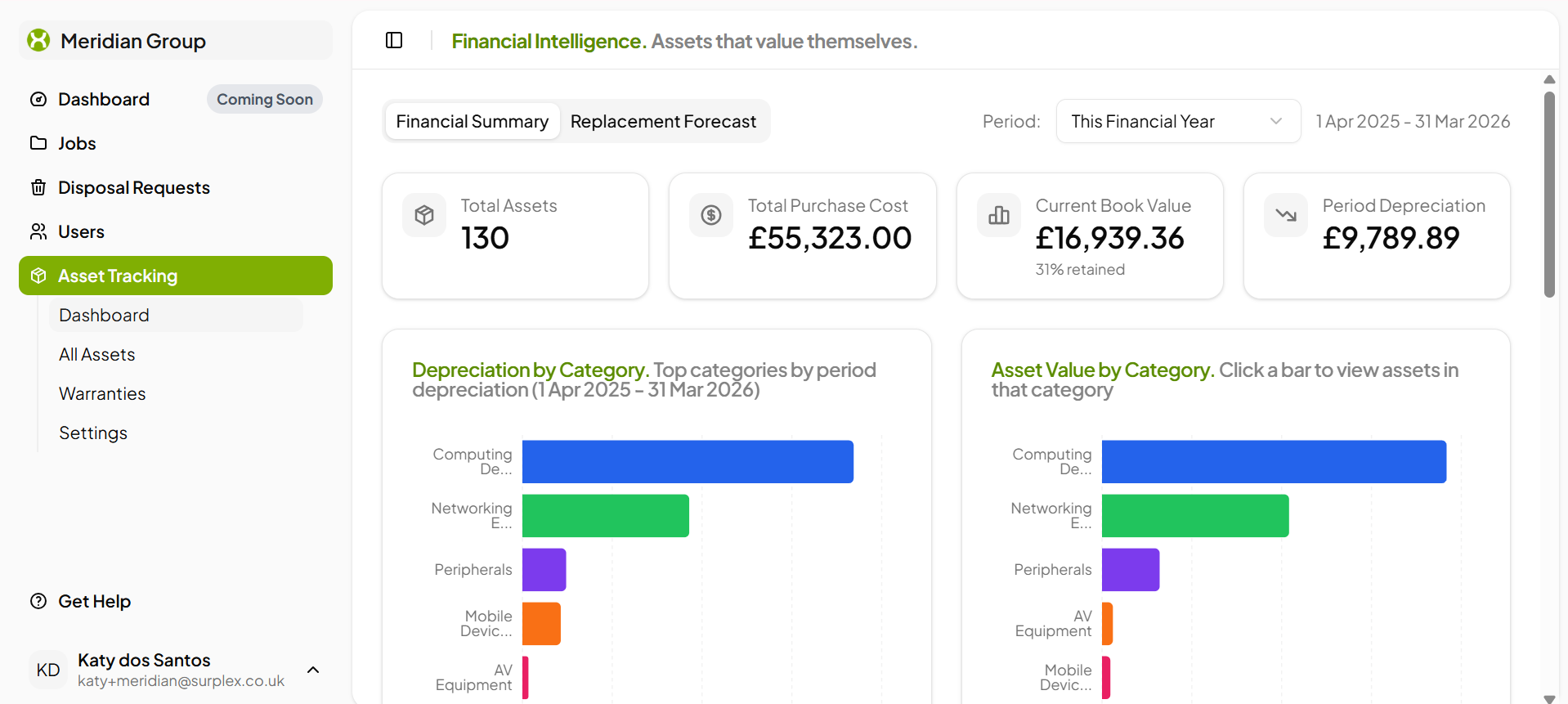Go to the Warranties page

[x=102, y=393]
